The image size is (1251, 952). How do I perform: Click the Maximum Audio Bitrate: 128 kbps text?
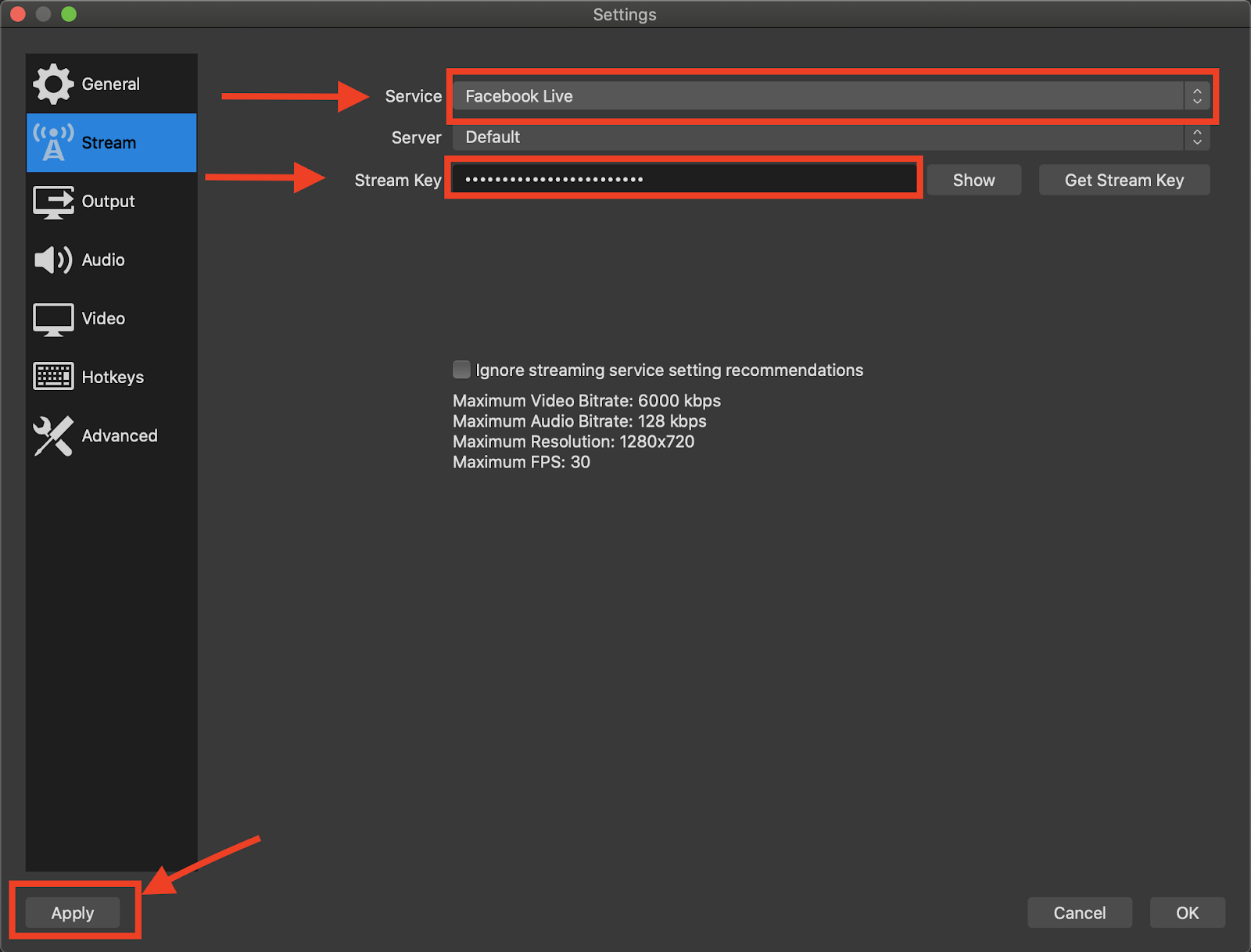pyautogui.click(x=579, y=421)
